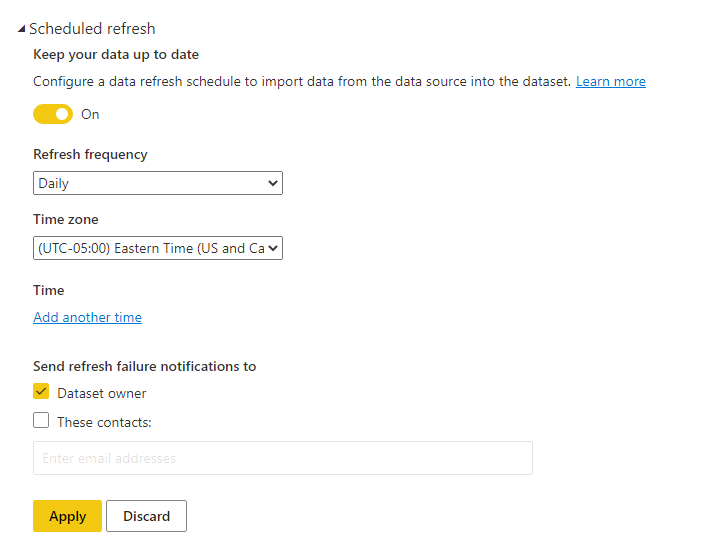Apply the refresh schedule settings
The width and height of the screenshot is (701, 551).
pyautogui.click(x=68, y=516)
